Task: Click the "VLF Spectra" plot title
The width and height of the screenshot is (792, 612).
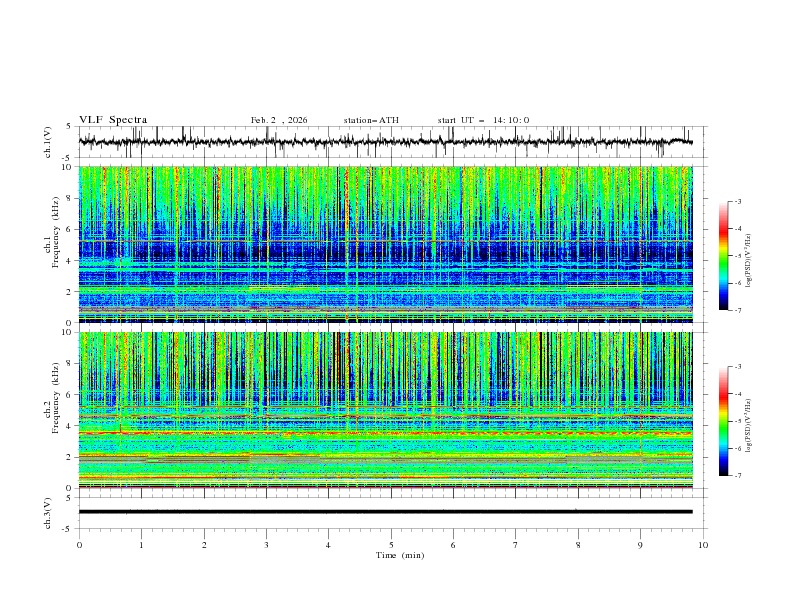Action: 113,120
